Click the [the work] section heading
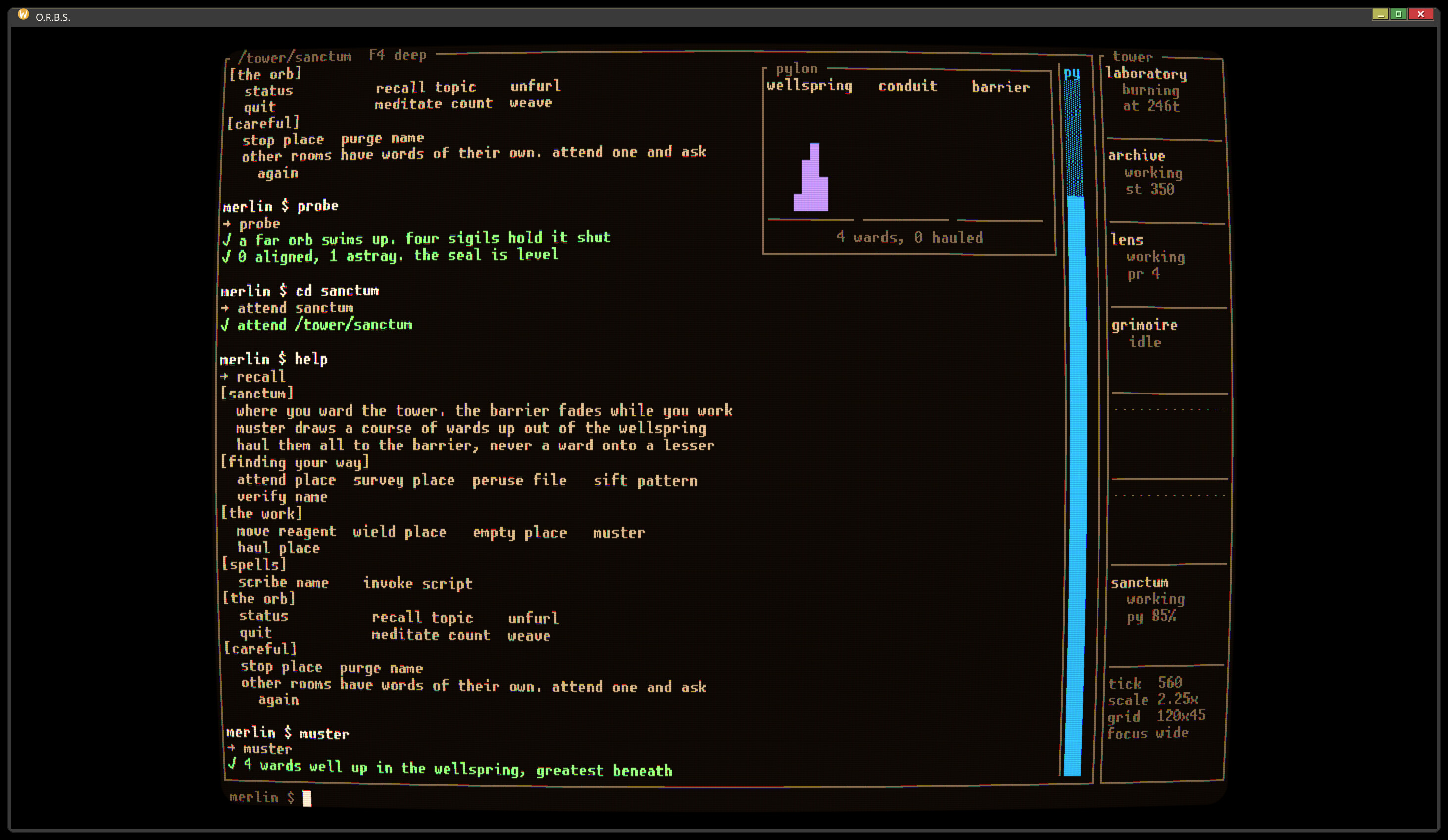This screenshot has width=1448, height=840. point(261,514)
